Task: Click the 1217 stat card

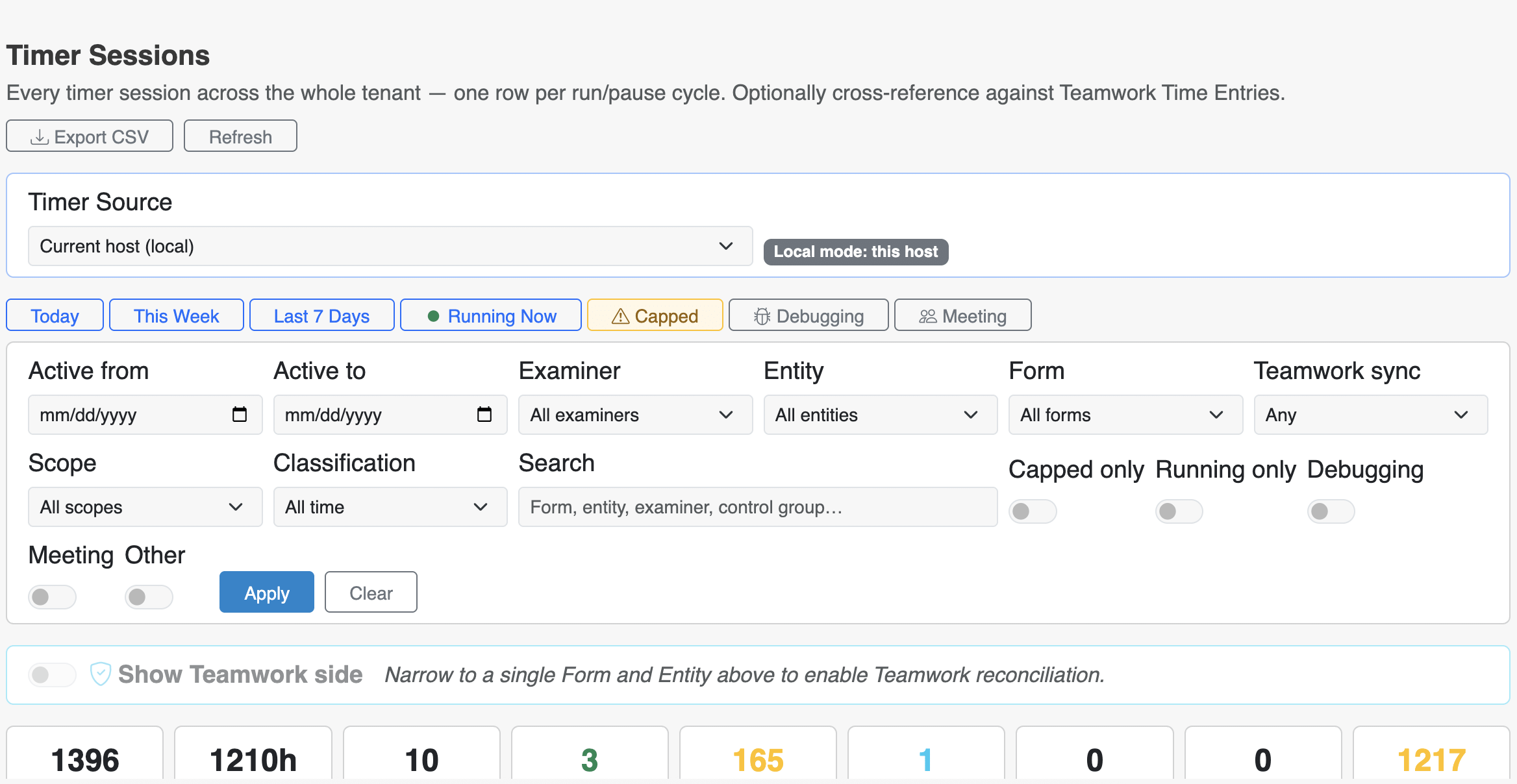Action: point(1431,754)
